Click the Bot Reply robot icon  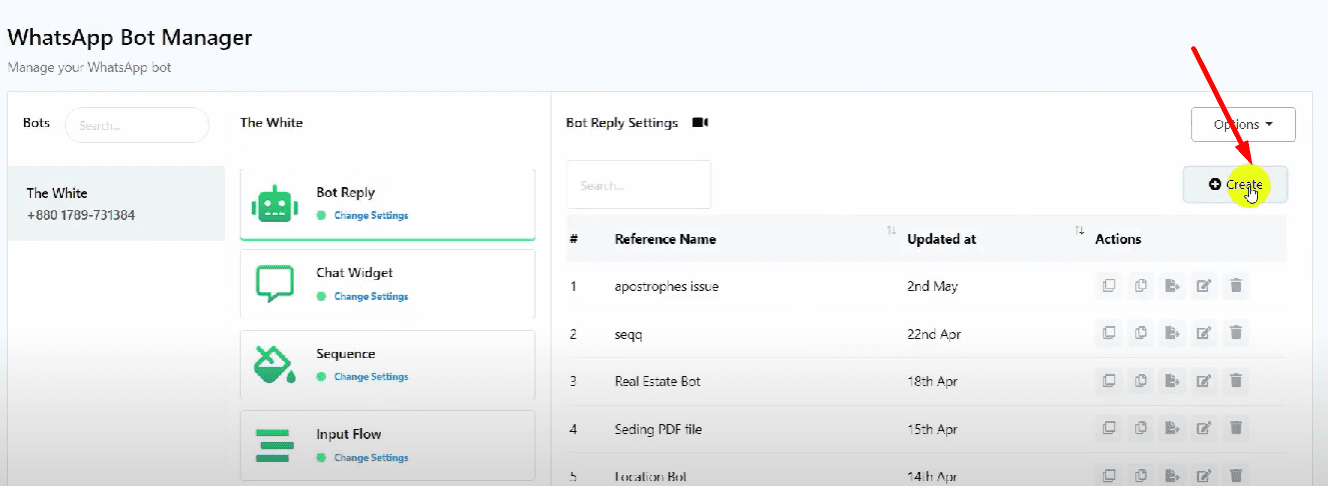(275, 204)
